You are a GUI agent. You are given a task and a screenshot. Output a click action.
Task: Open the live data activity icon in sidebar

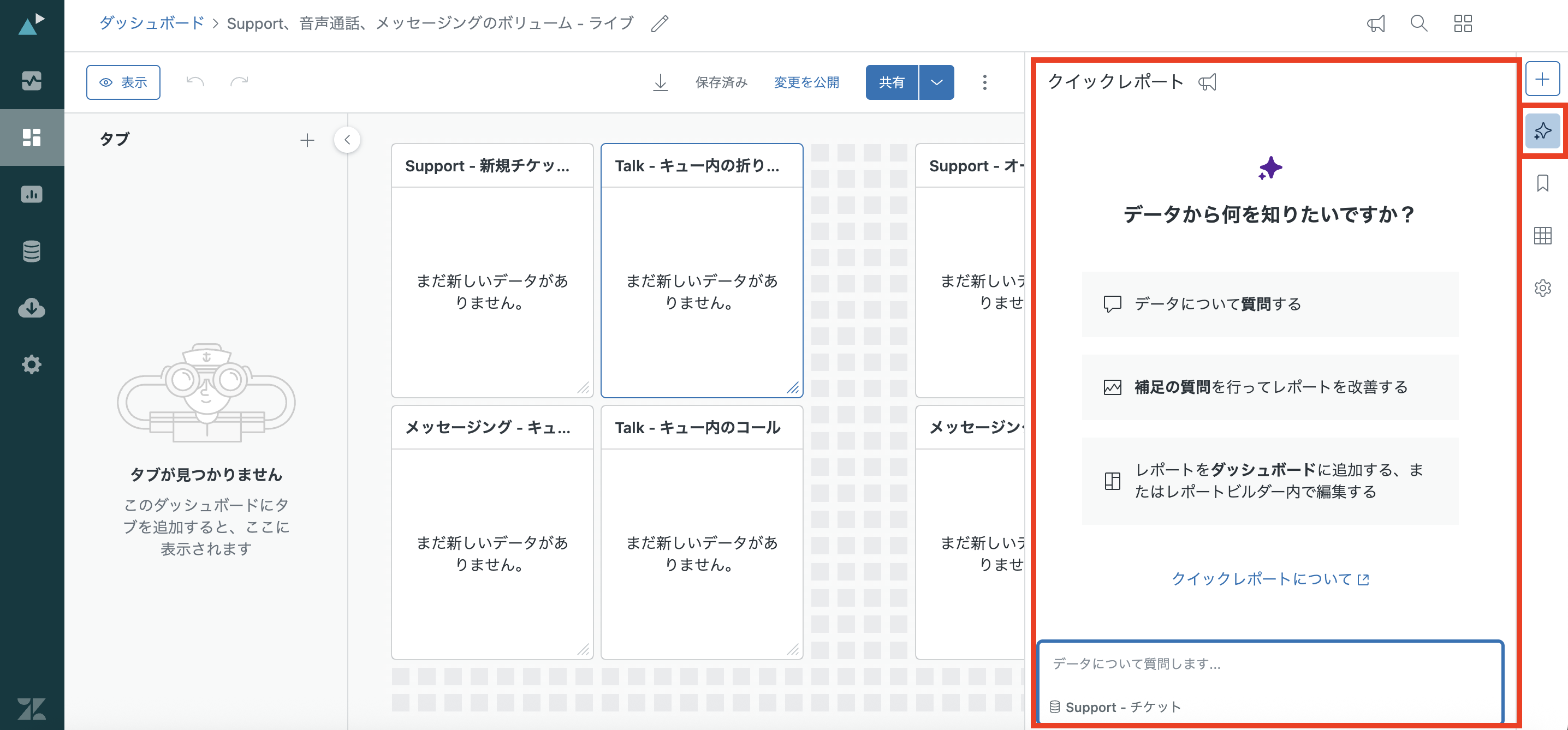point(32,80)
